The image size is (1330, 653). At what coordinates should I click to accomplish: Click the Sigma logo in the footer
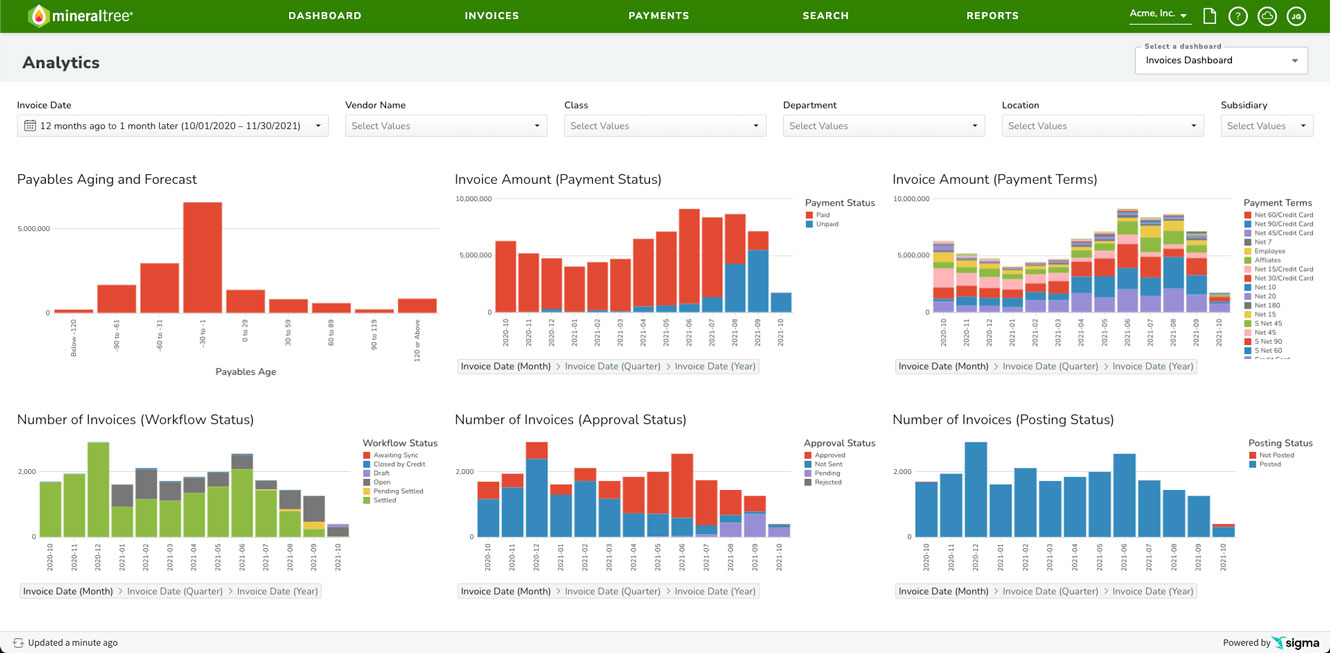(x=1297, y=642)
